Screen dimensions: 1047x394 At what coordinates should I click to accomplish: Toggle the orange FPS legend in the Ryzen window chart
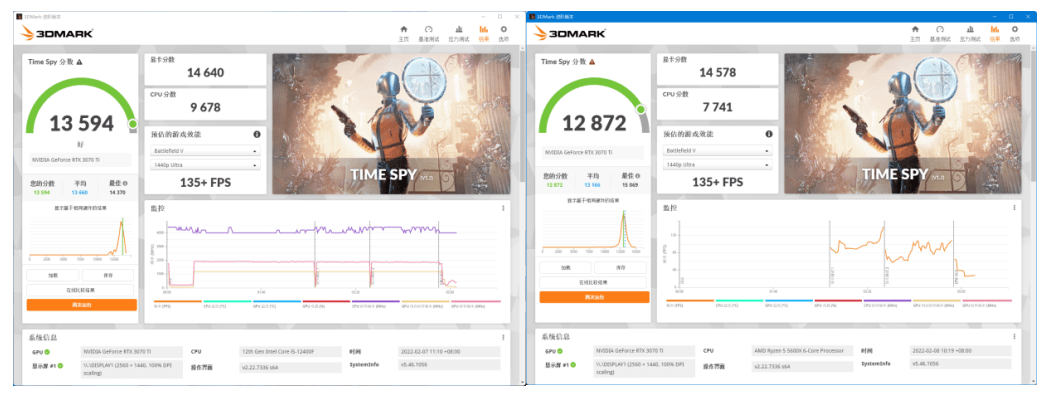coord(690,303)
